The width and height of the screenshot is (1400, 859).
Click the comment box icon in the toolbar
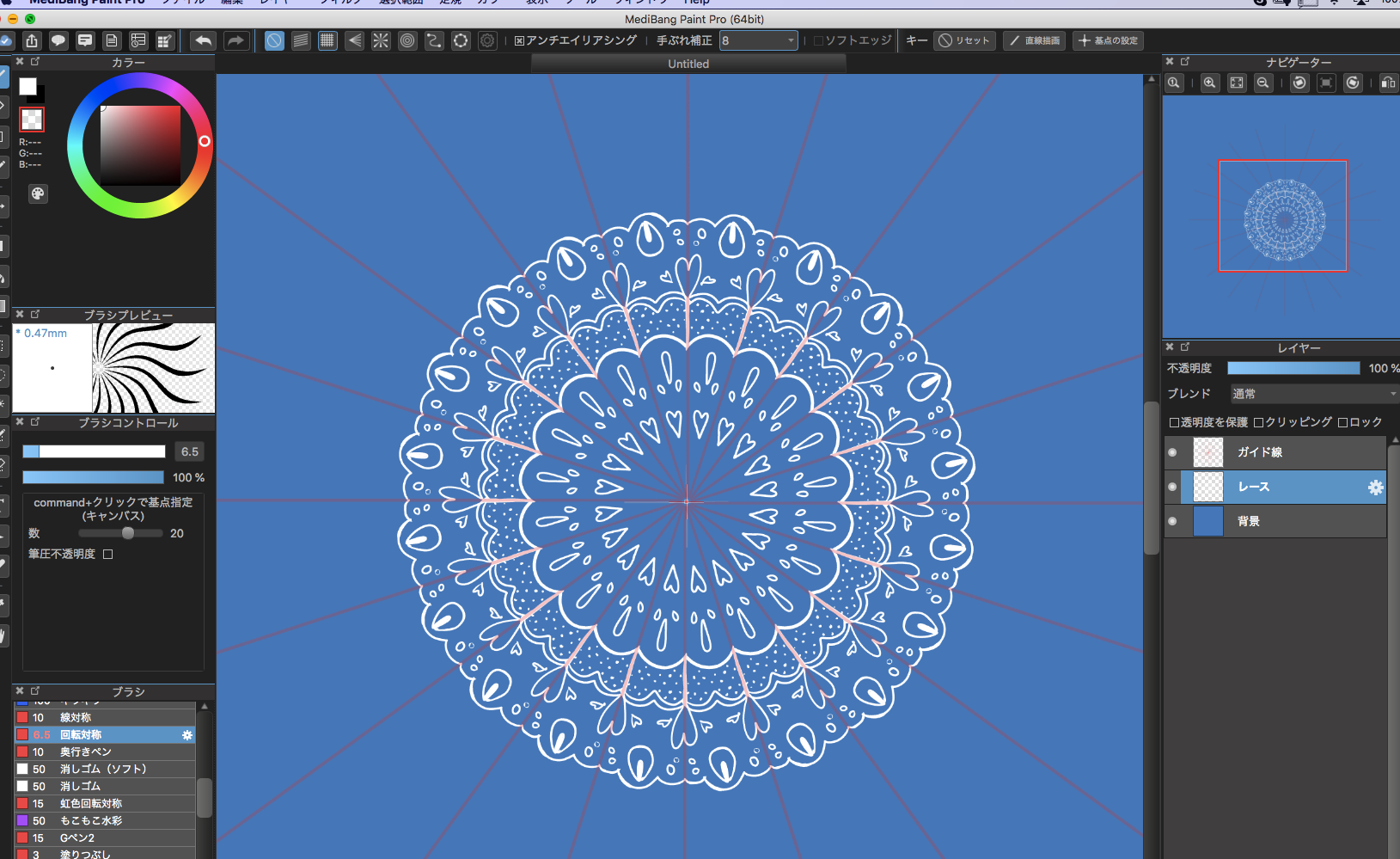(85, 40)
